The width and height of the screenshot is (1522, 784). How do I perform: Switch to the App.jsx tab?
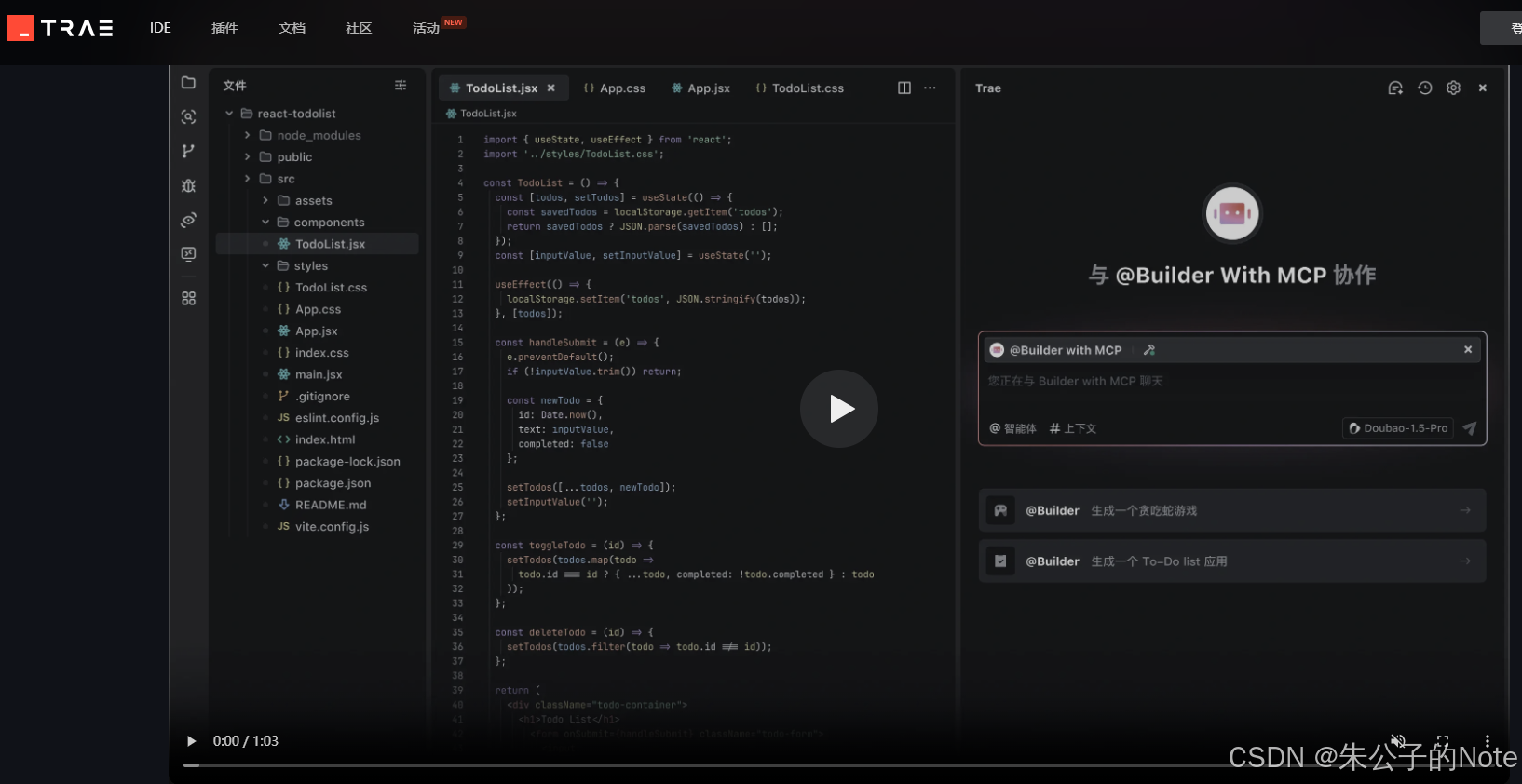coord(700,88)
